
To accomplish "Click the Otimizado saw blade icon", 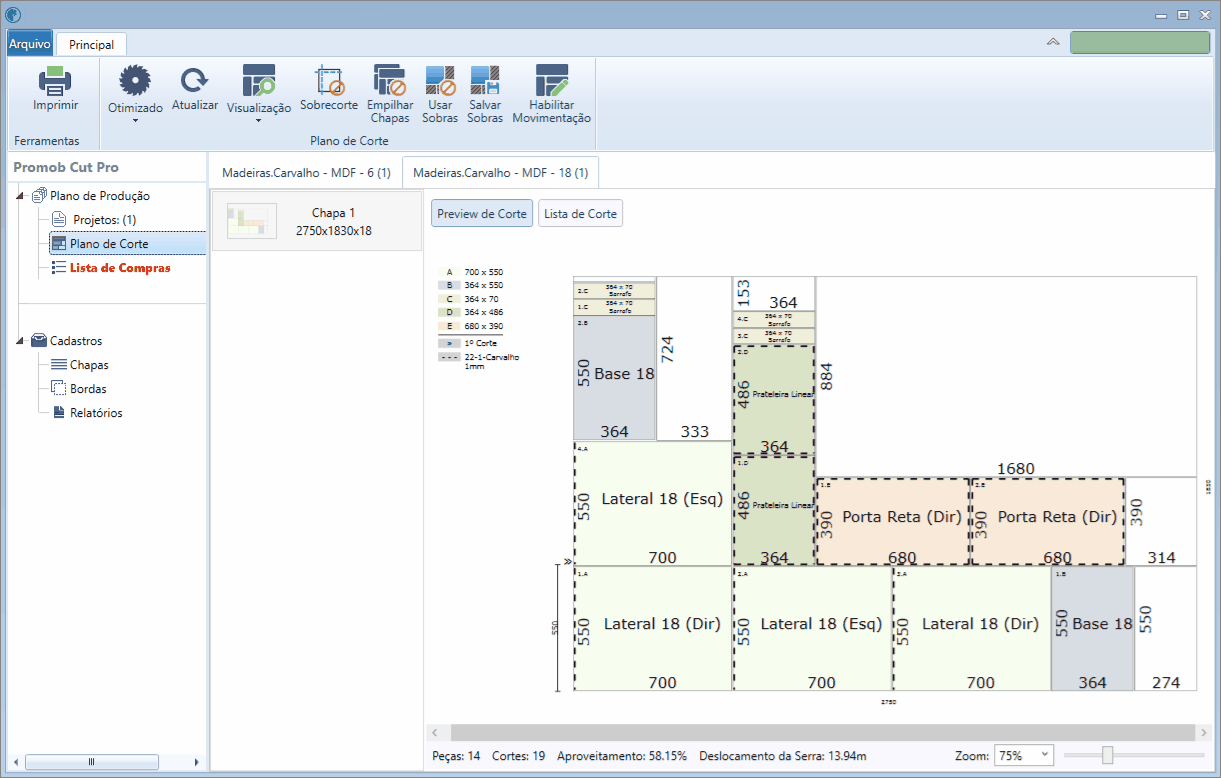I will point(134,81).
